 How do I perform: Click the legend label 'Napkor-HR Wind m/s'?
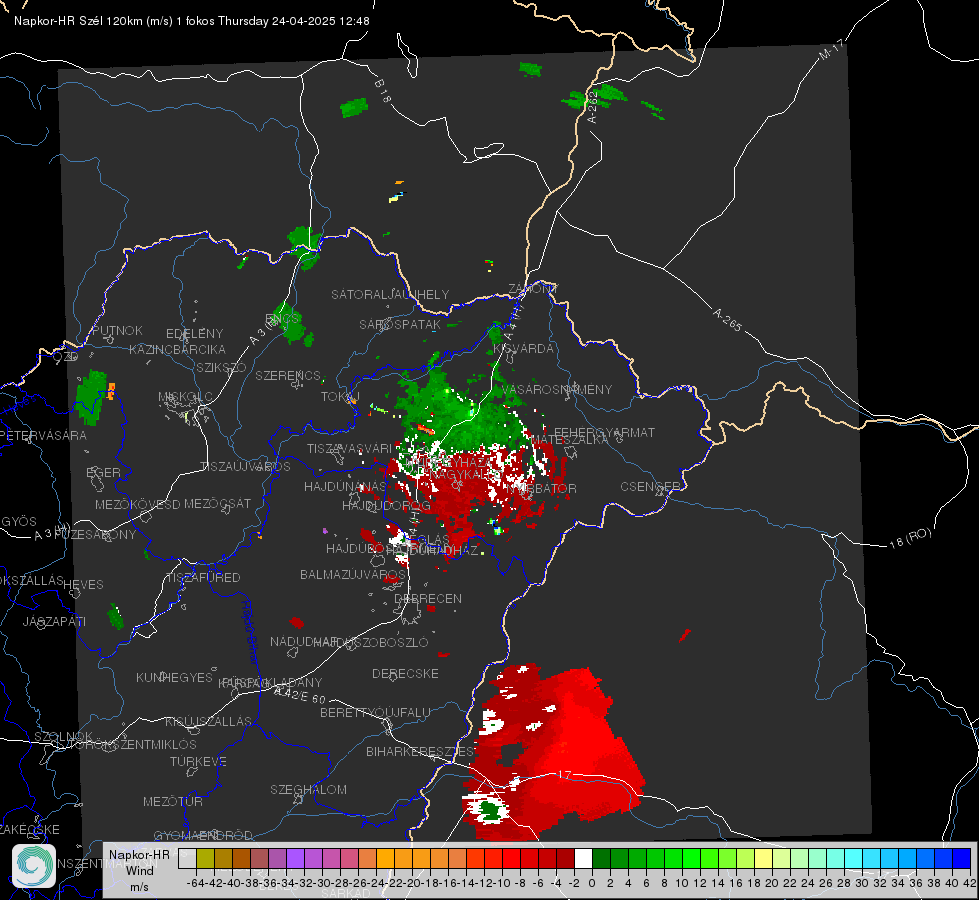point(139,870)
